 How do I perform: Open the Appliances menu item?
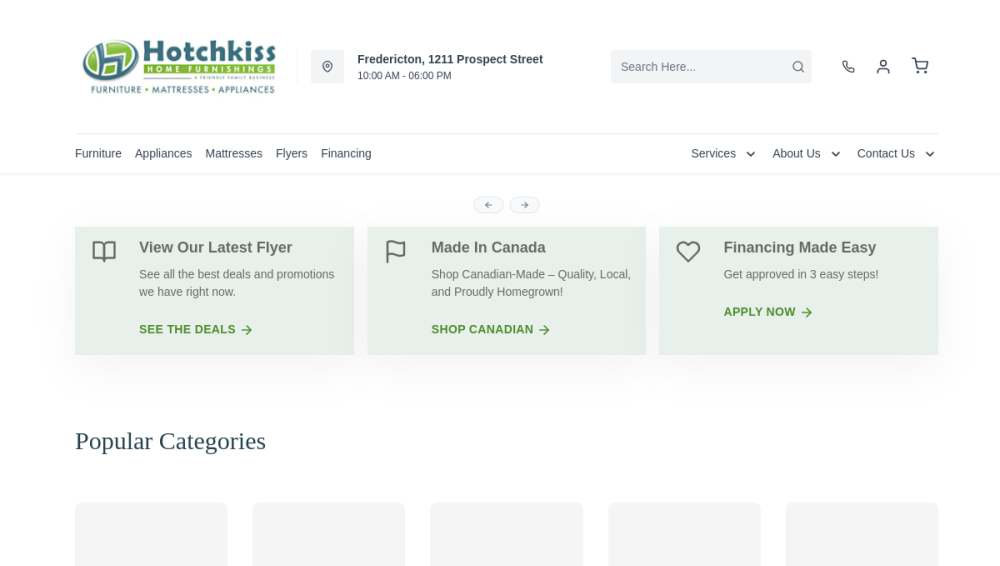(163, 153)
